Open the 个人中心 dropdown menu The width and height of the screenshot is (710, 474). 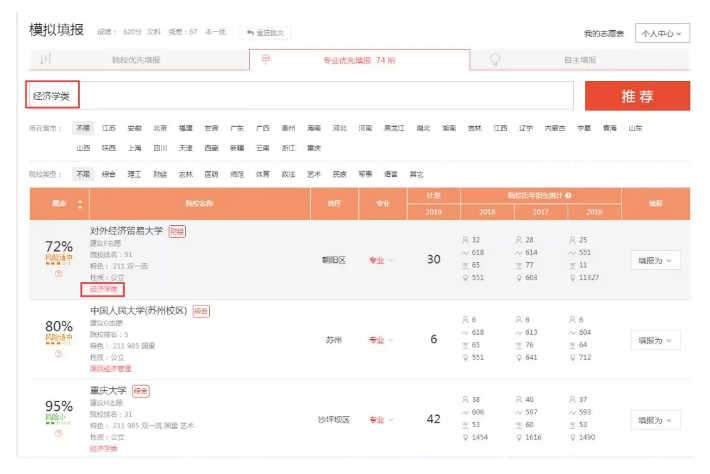pos(662,33)
